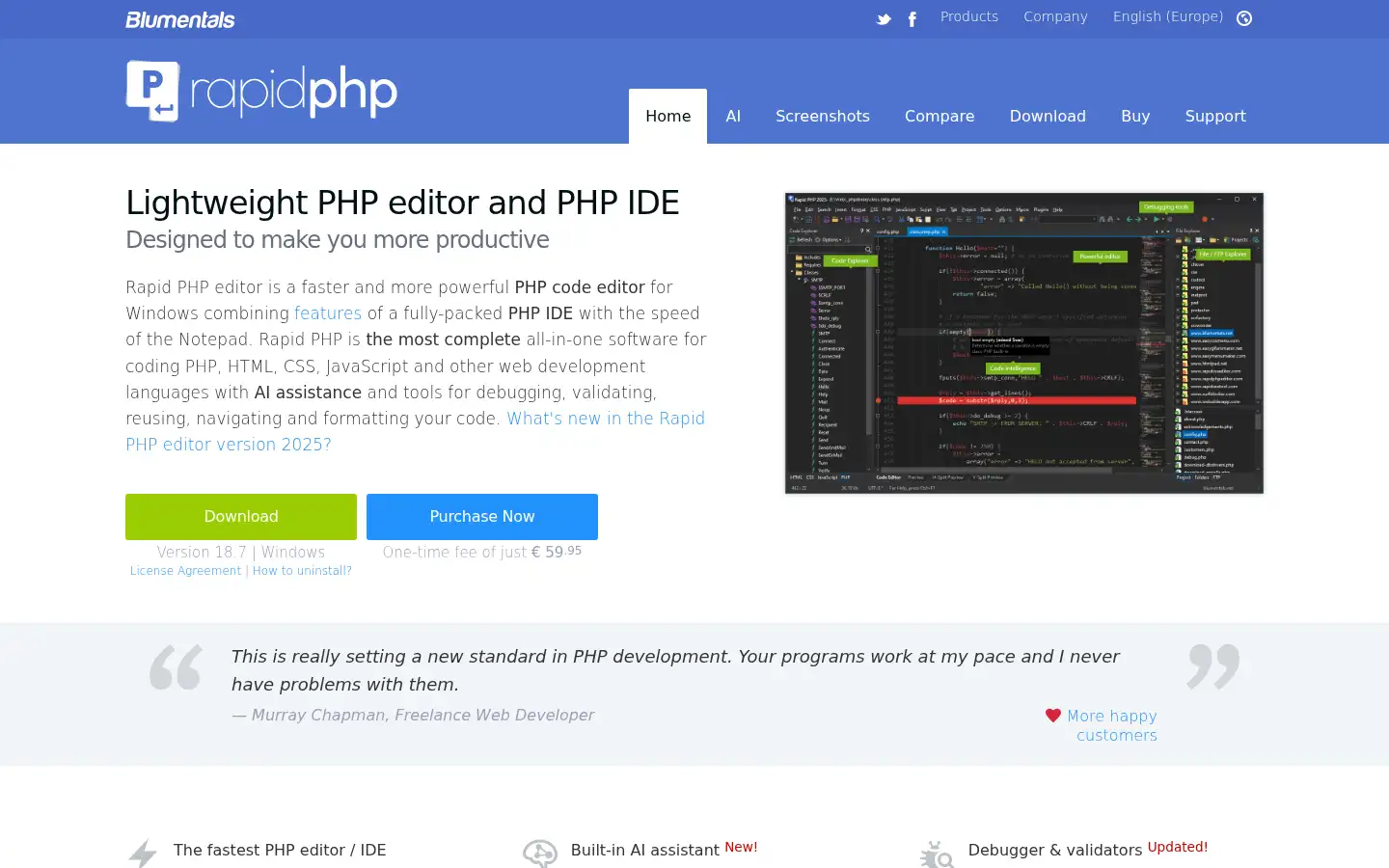
Task: Click the 'One-time fee of just € 59.95' text
Action: (x=482, y=553)
